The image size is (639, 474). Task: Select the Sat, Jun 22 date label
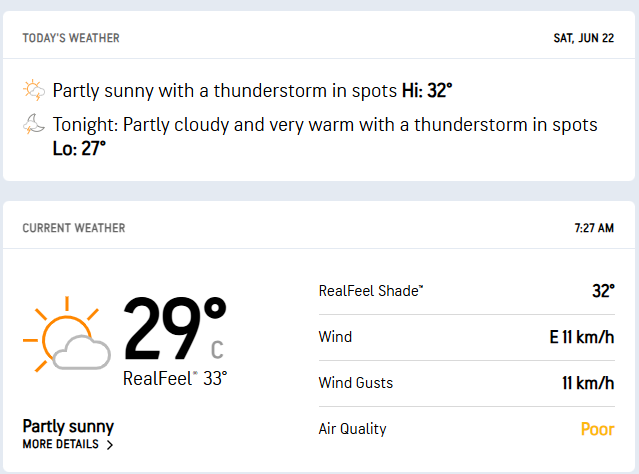pyautogui.click(x=583, y=38)
